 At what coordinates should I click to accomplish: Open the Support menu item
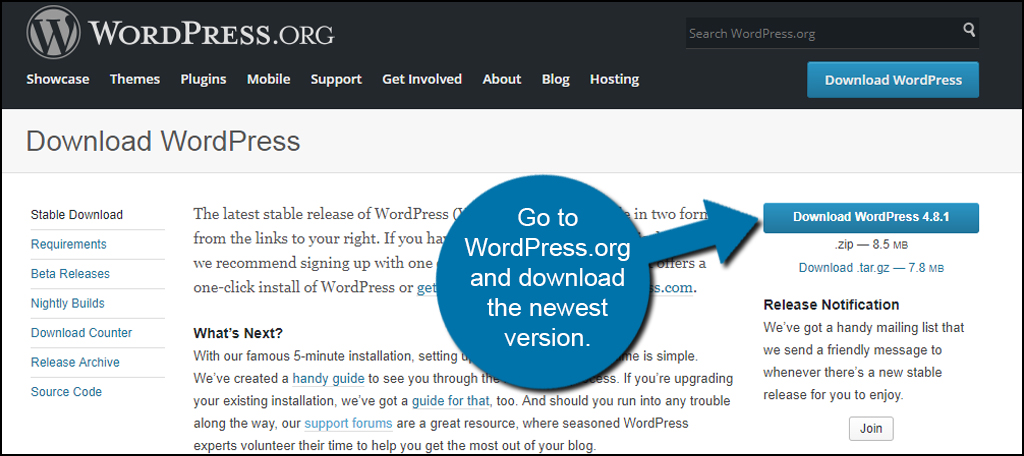click(336, 79)
